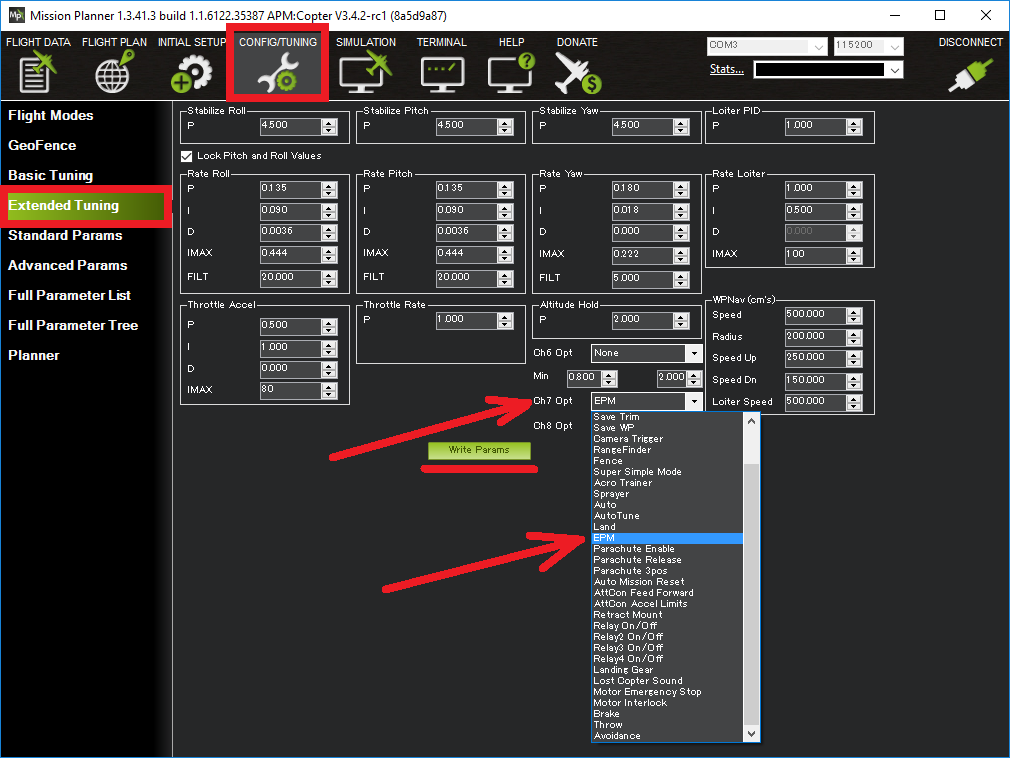
Task: Open the COM3 port selector dropdown
Action: (x=819, y=46)
